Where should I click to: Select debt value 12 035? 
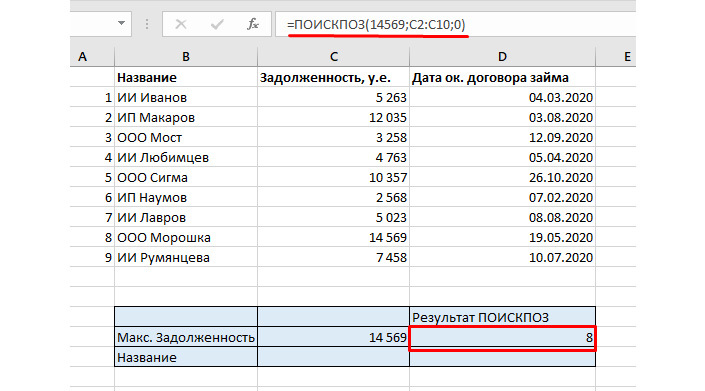coord(334,117)
